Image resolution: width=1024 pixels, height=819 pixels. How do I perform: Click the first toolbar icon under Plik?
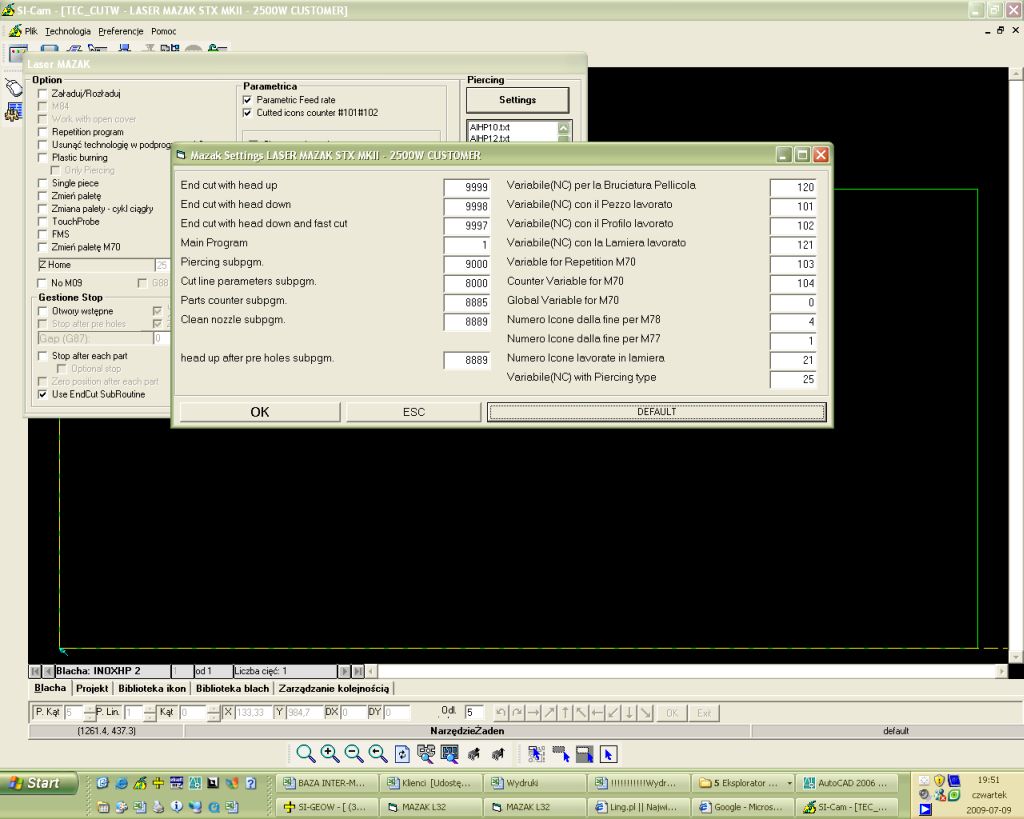(x=18, y=52)
